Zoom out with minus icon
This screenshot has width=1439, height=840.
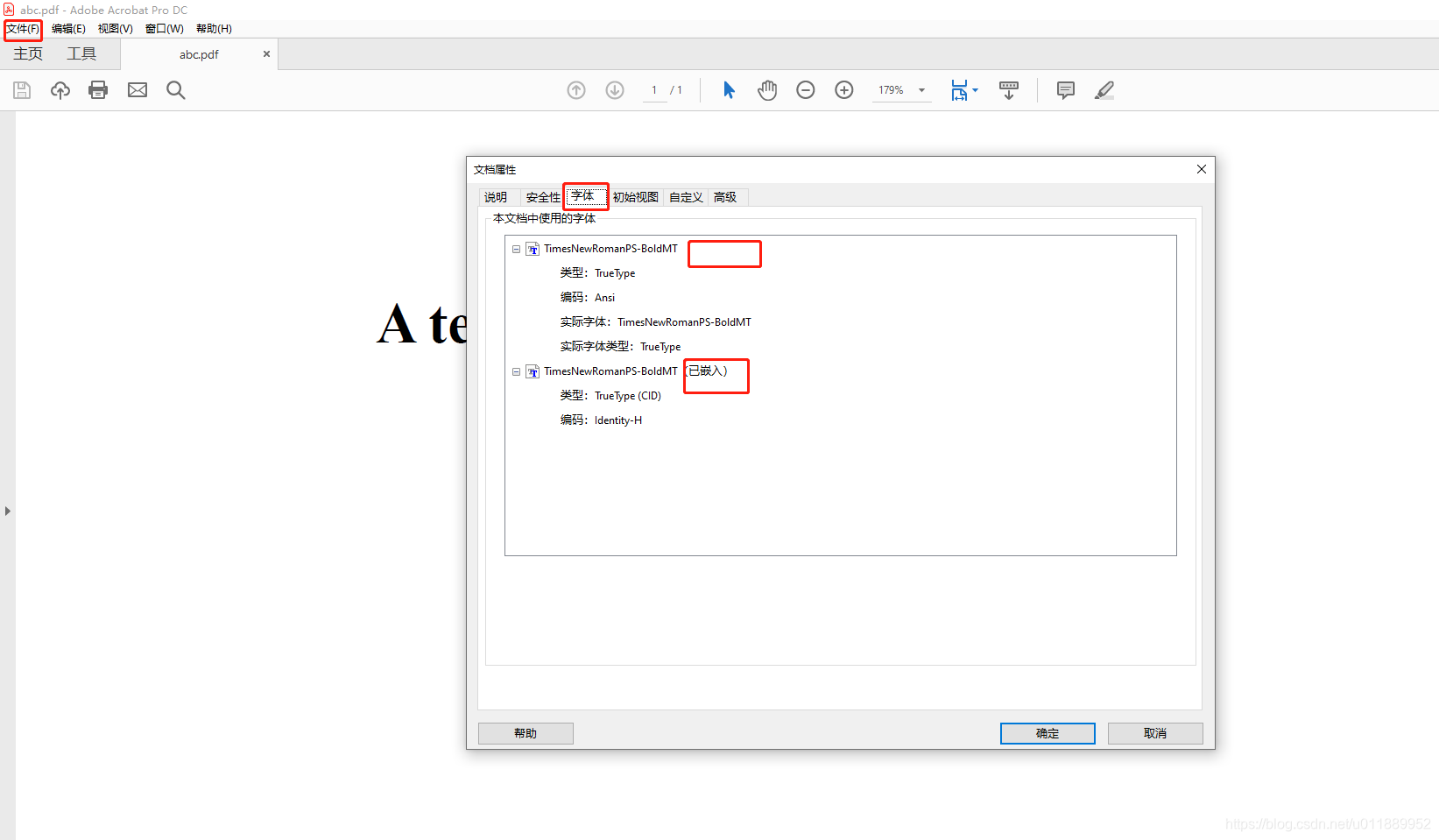pos(806,90)
